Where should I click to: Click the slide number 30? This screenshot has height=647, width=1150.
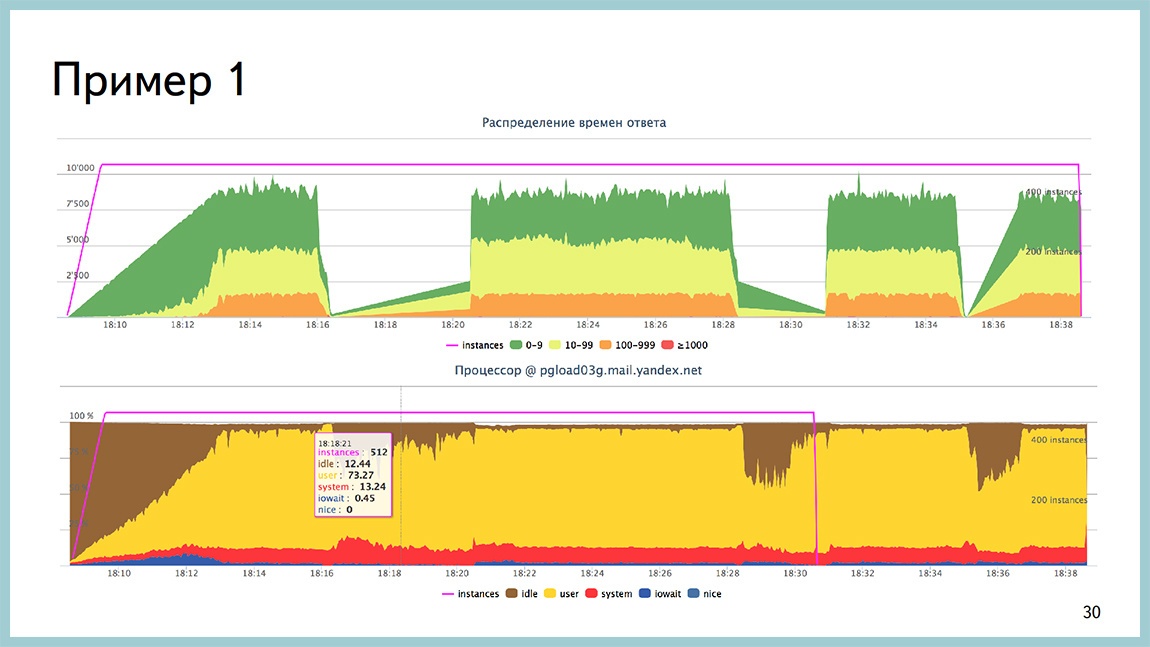coord(1091,613)
